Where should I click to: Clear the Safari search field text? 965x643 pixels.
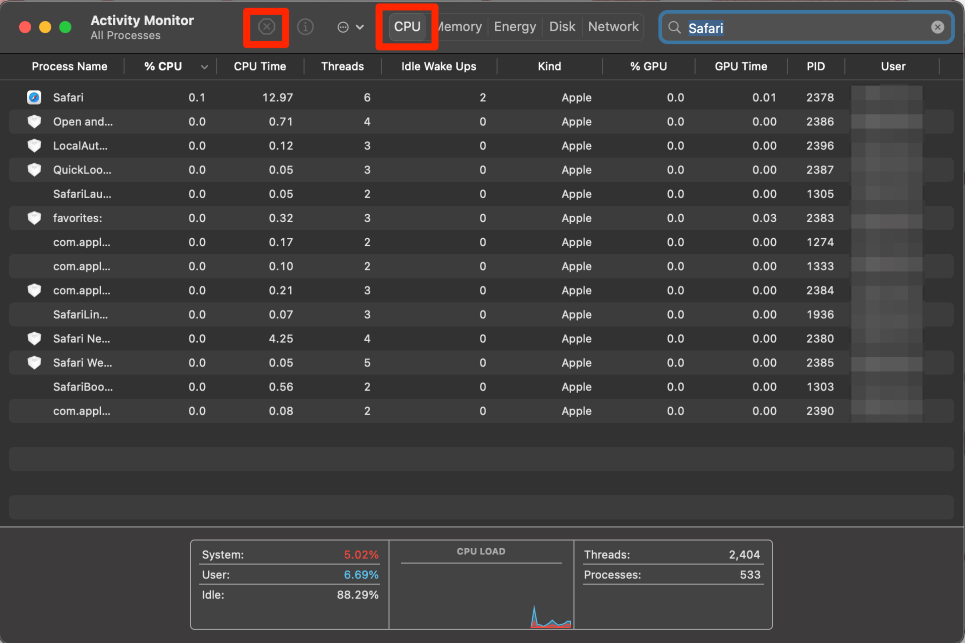[937, 27]
